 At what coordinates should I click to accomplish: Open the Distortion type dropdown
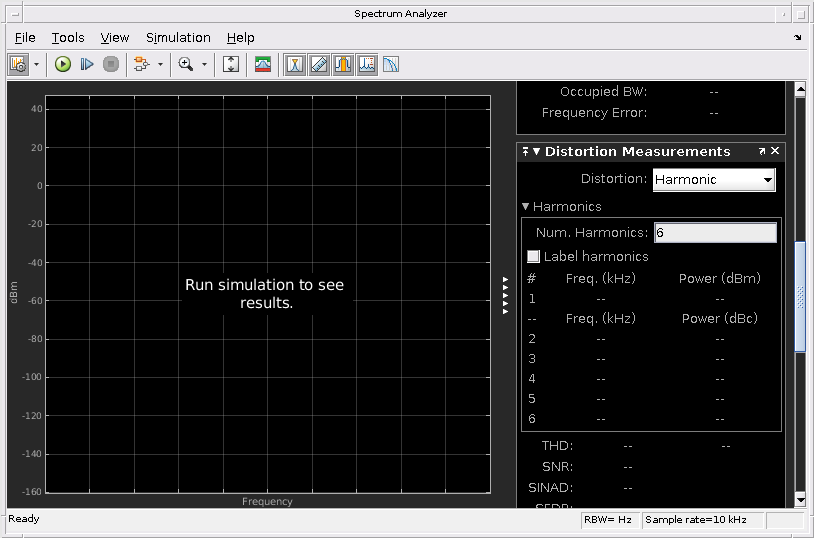(x=714, y=180)
